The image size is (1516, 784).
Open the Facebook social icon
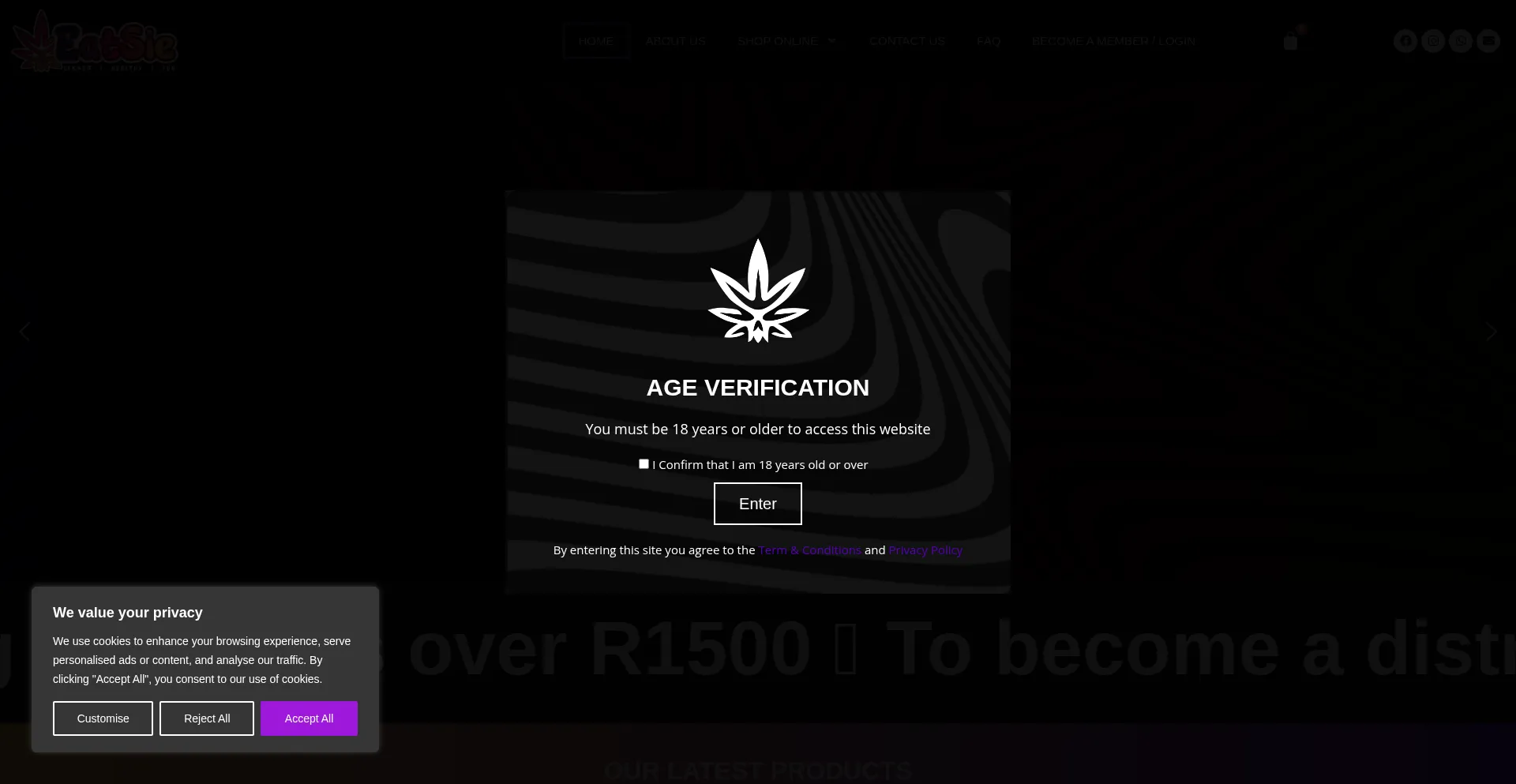[x=1405, y=41]
